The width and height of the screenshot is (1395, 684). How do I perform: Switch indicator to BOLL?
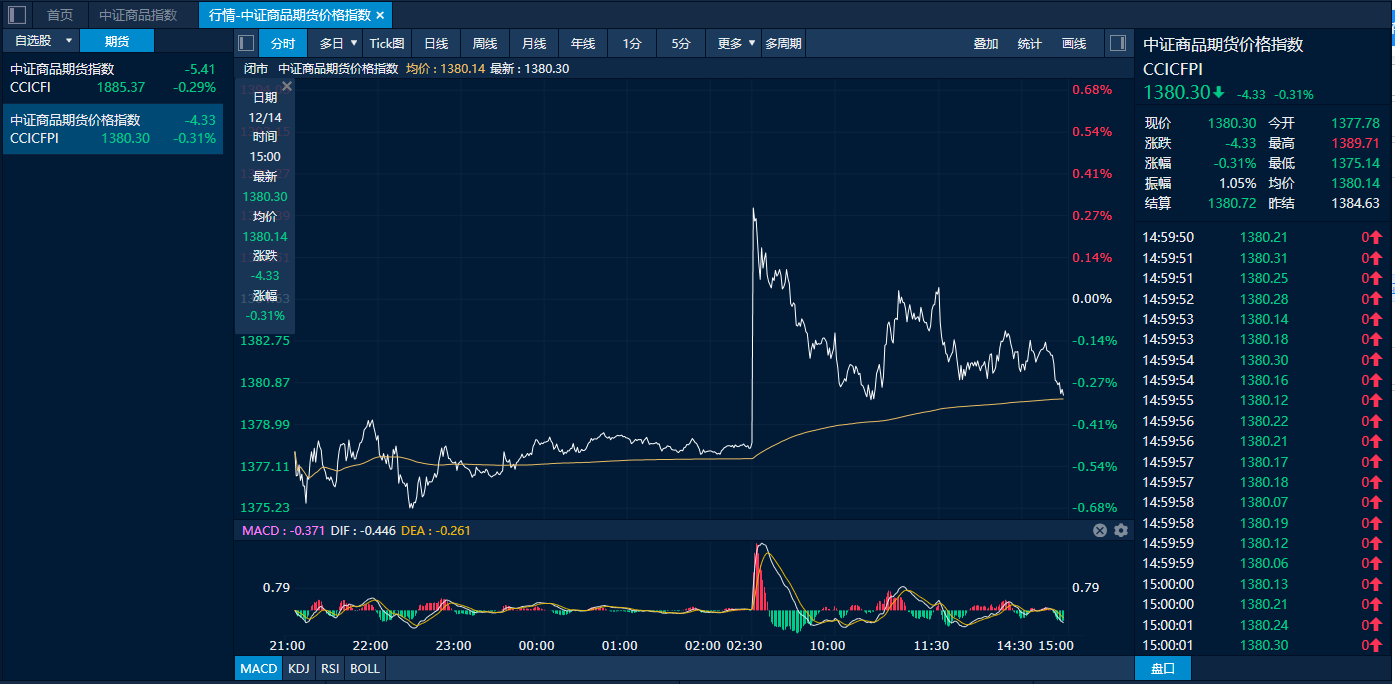[364, 668]
